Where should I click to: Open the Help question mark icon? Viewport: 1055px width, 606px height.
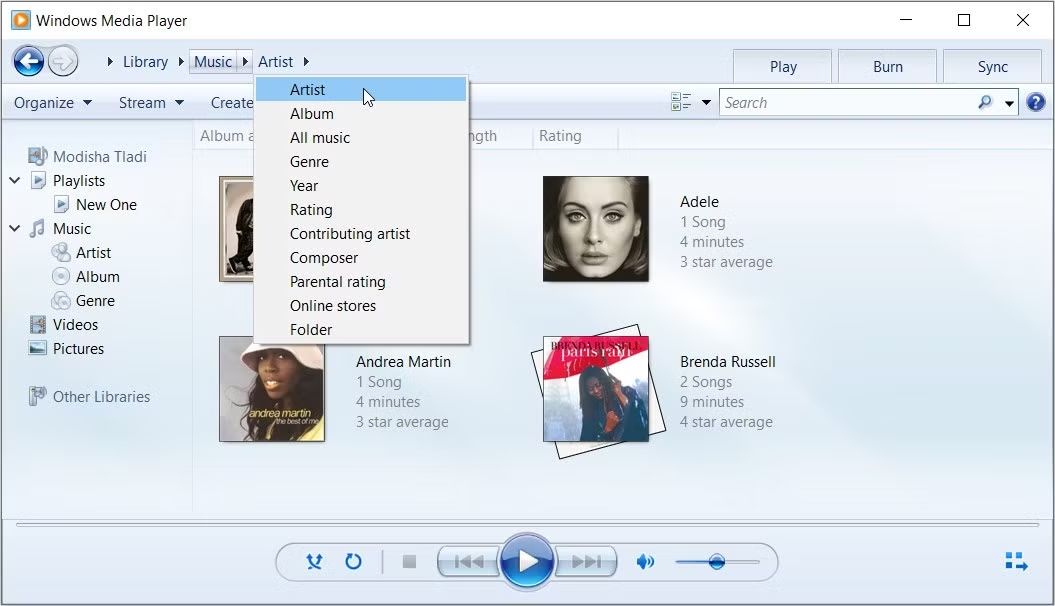tap(1036, 102)
